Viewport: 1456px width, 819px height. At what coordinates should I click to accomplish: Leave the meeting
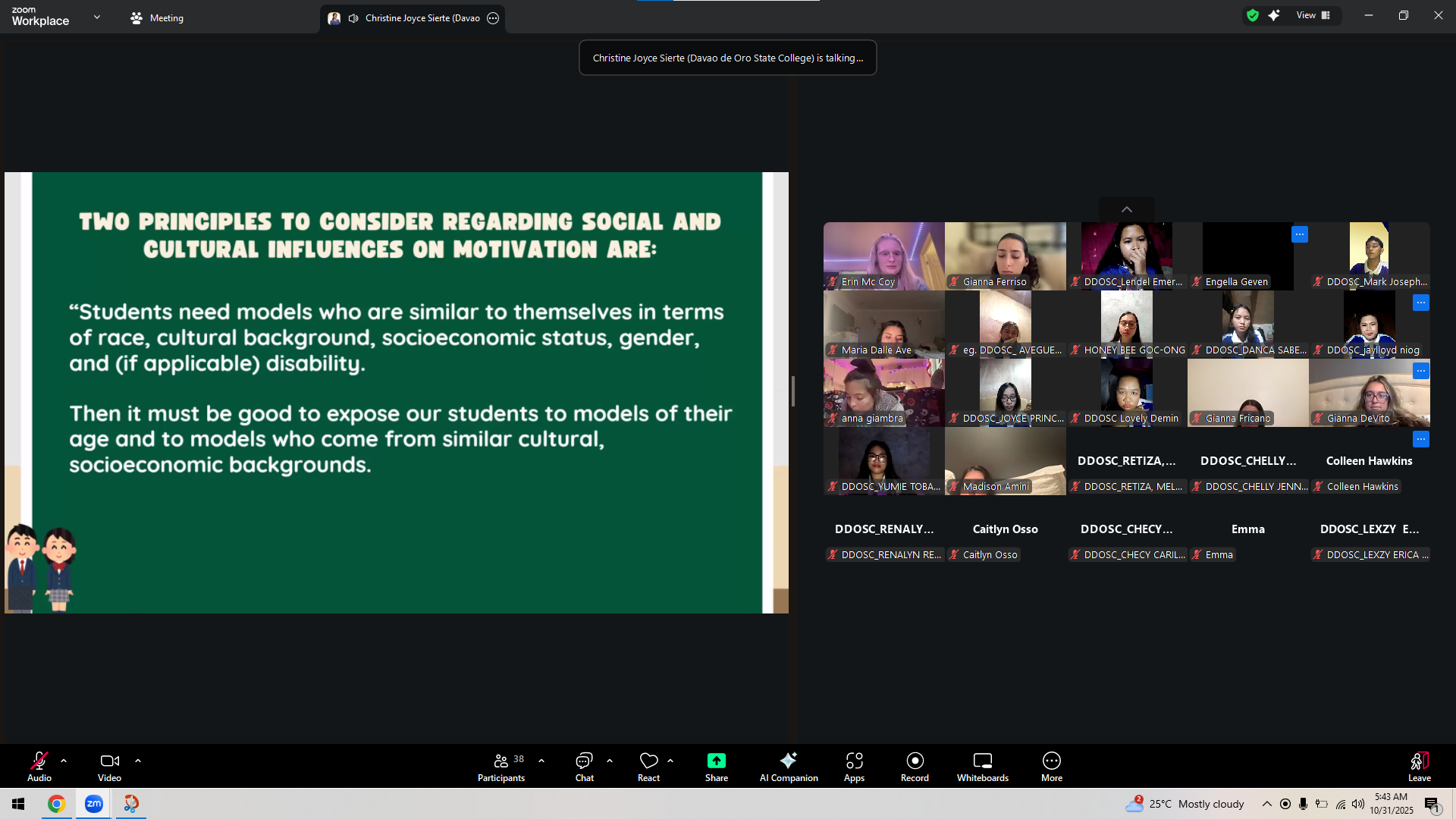1419,766
